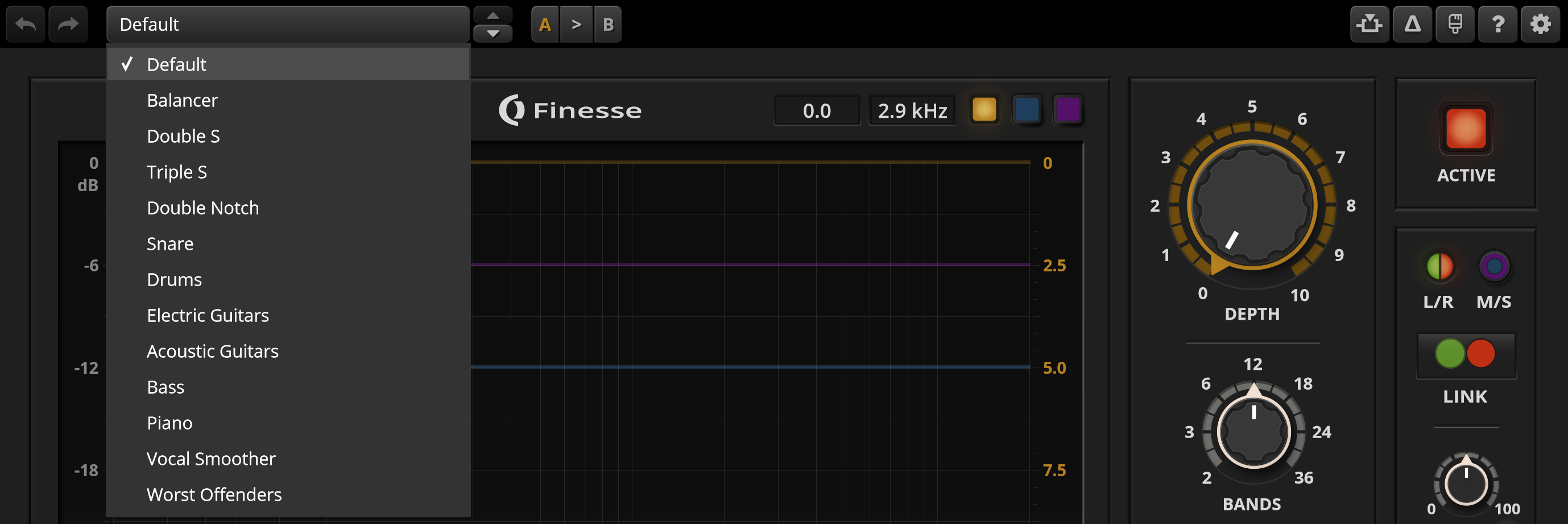Click the import/export tray icon in toolbar

1370,24
